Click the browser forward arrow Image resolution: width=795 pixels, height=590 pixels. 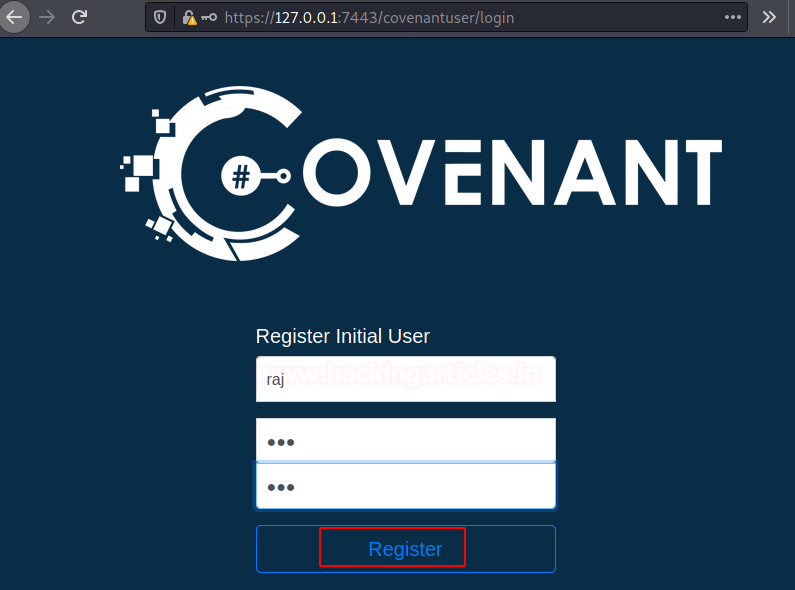47,17
